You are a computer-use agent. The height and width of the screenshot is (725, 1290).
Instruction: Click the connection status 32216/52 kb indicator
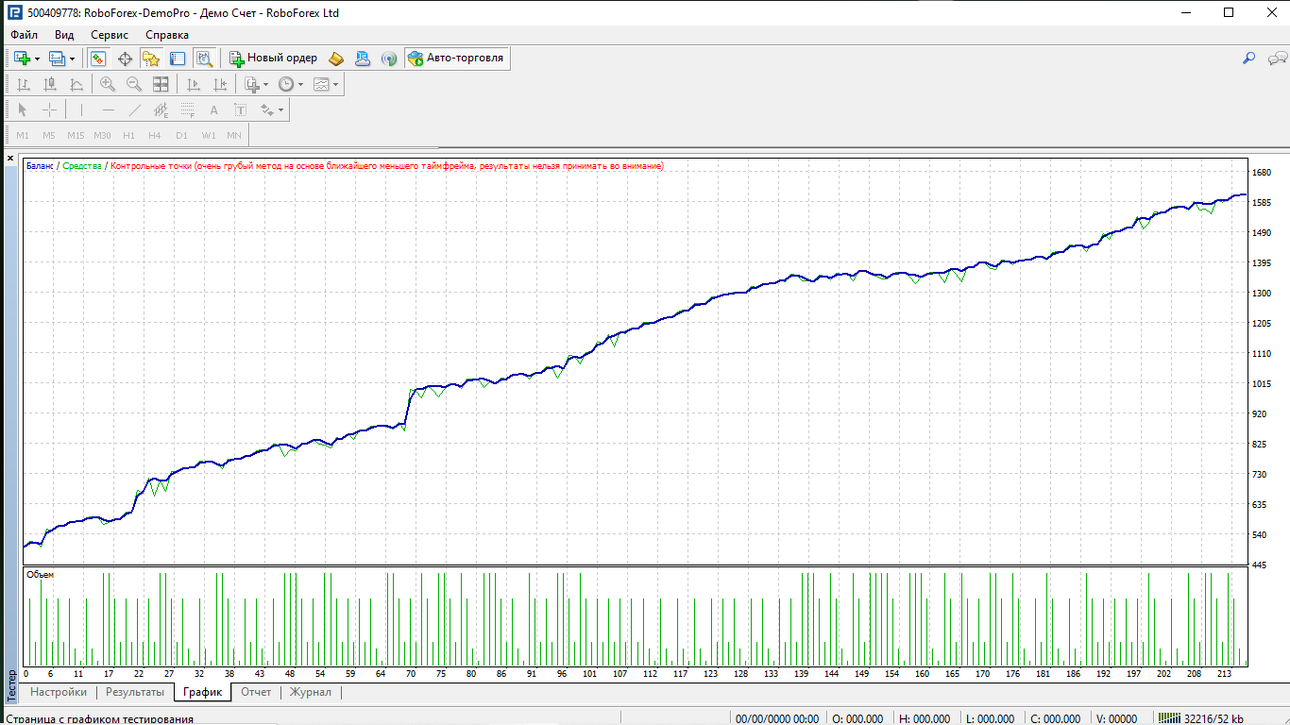1199,718
